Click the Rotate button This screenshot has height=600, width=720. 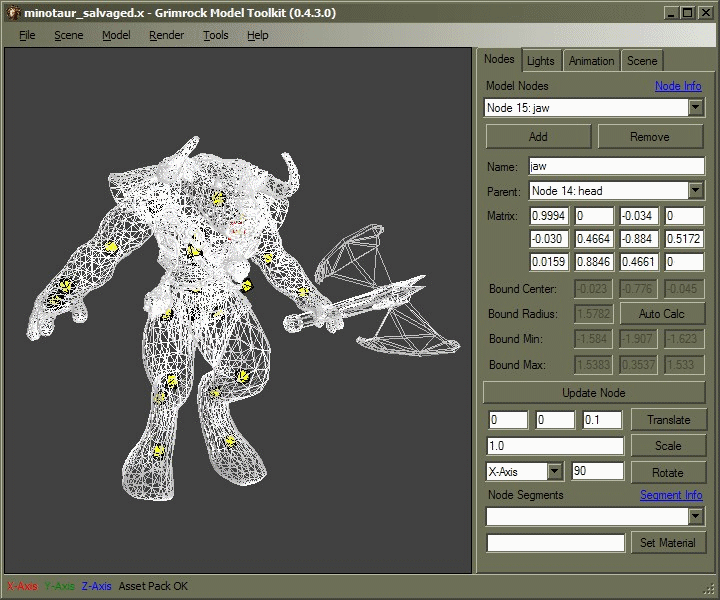click(669, 472)
